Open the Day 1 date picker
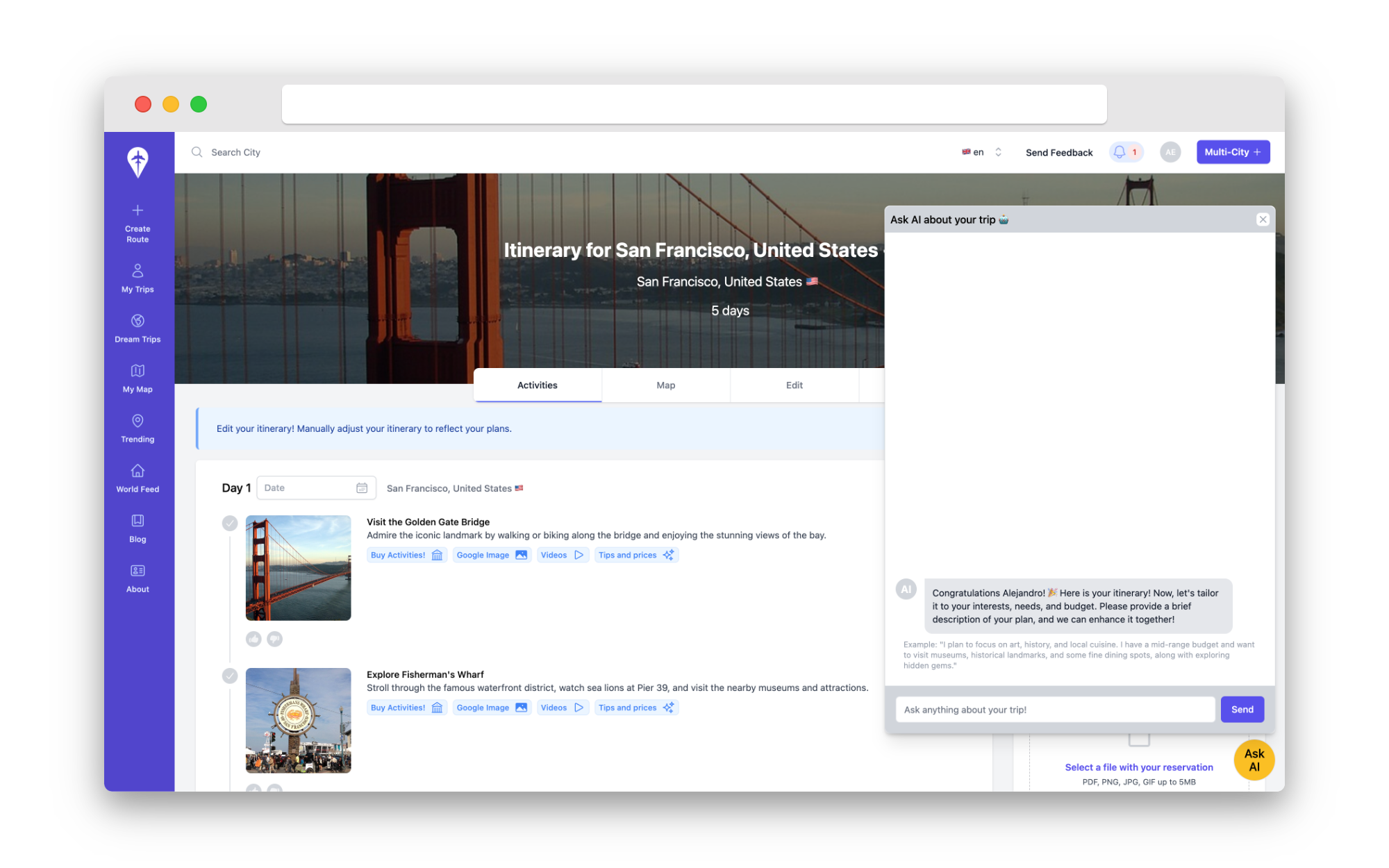The height and width of the screenshot is (868, 1389). [316, 488]
